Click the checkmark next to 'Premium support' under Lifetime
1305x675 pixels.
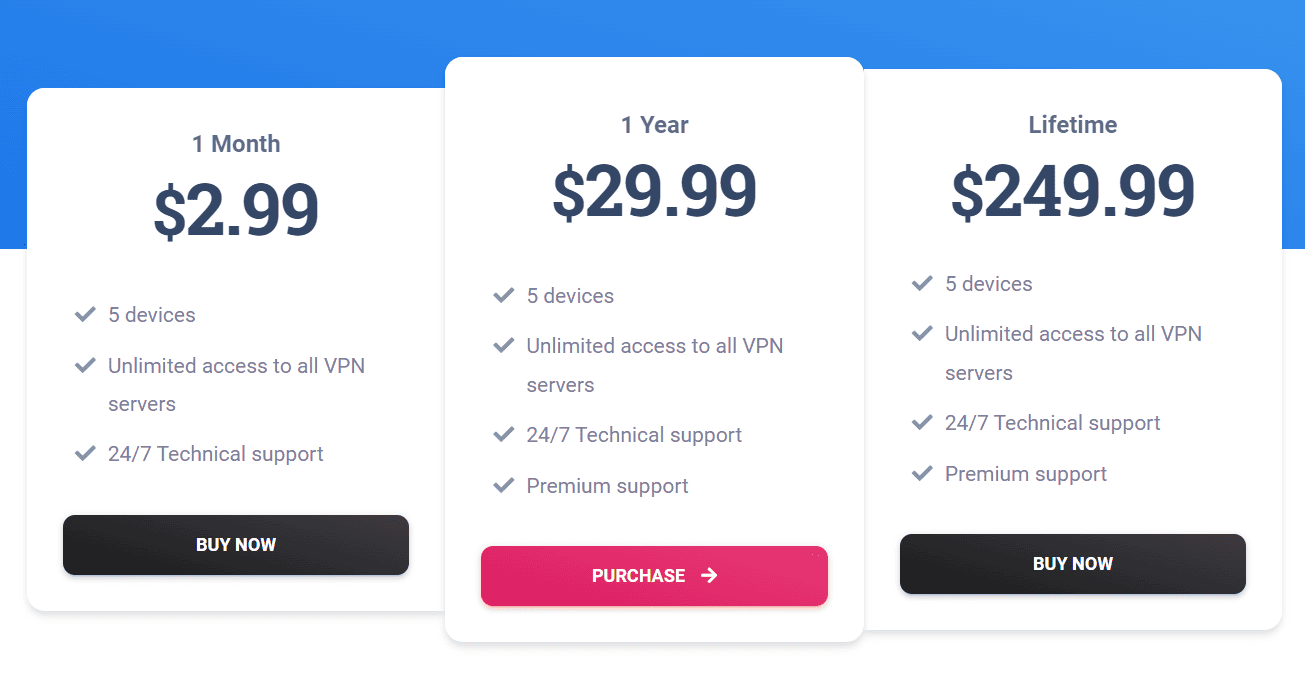coord(922,473)
